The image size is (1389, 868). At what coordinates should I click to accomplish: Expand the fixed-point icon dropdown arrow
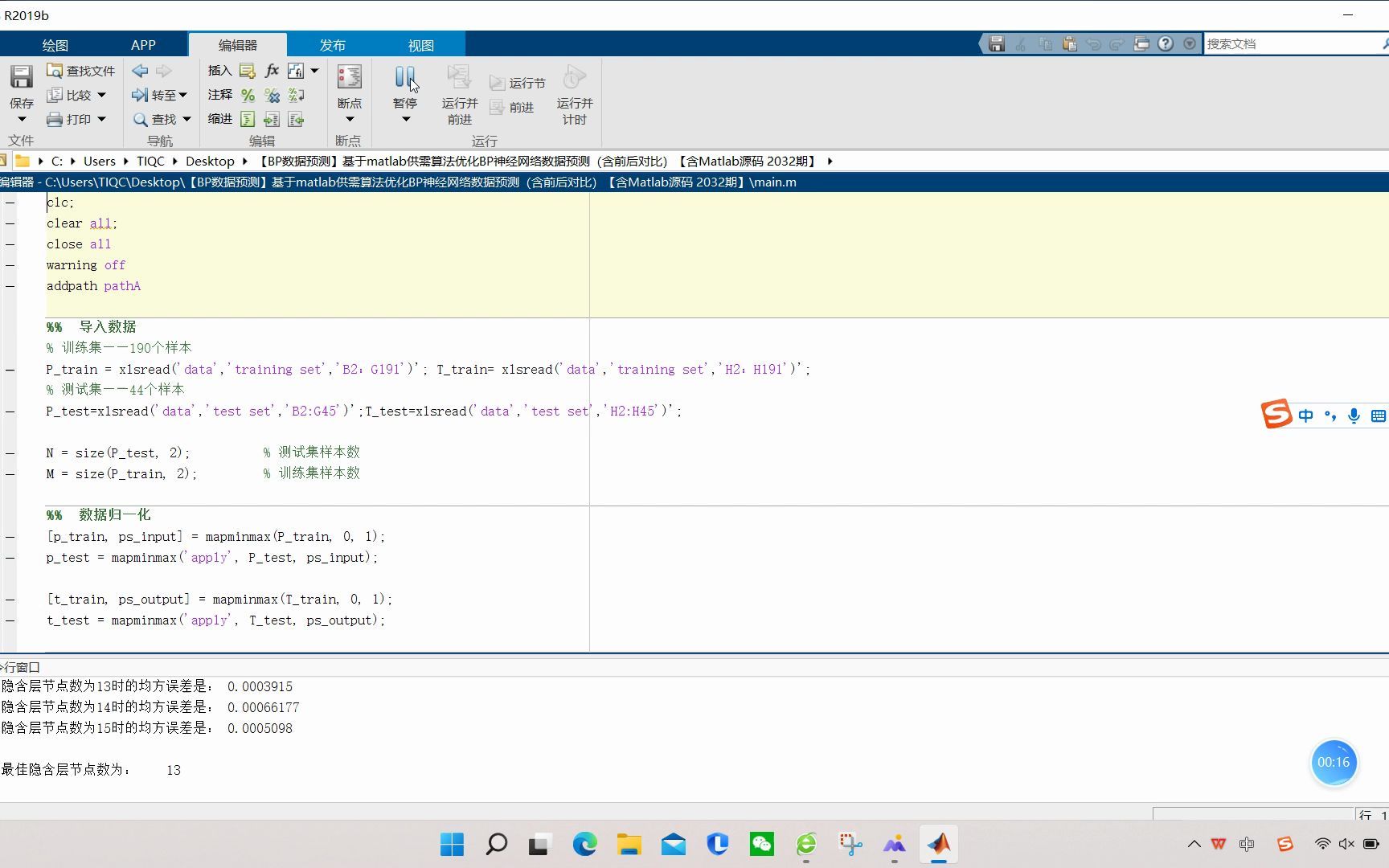pos(314,71)
